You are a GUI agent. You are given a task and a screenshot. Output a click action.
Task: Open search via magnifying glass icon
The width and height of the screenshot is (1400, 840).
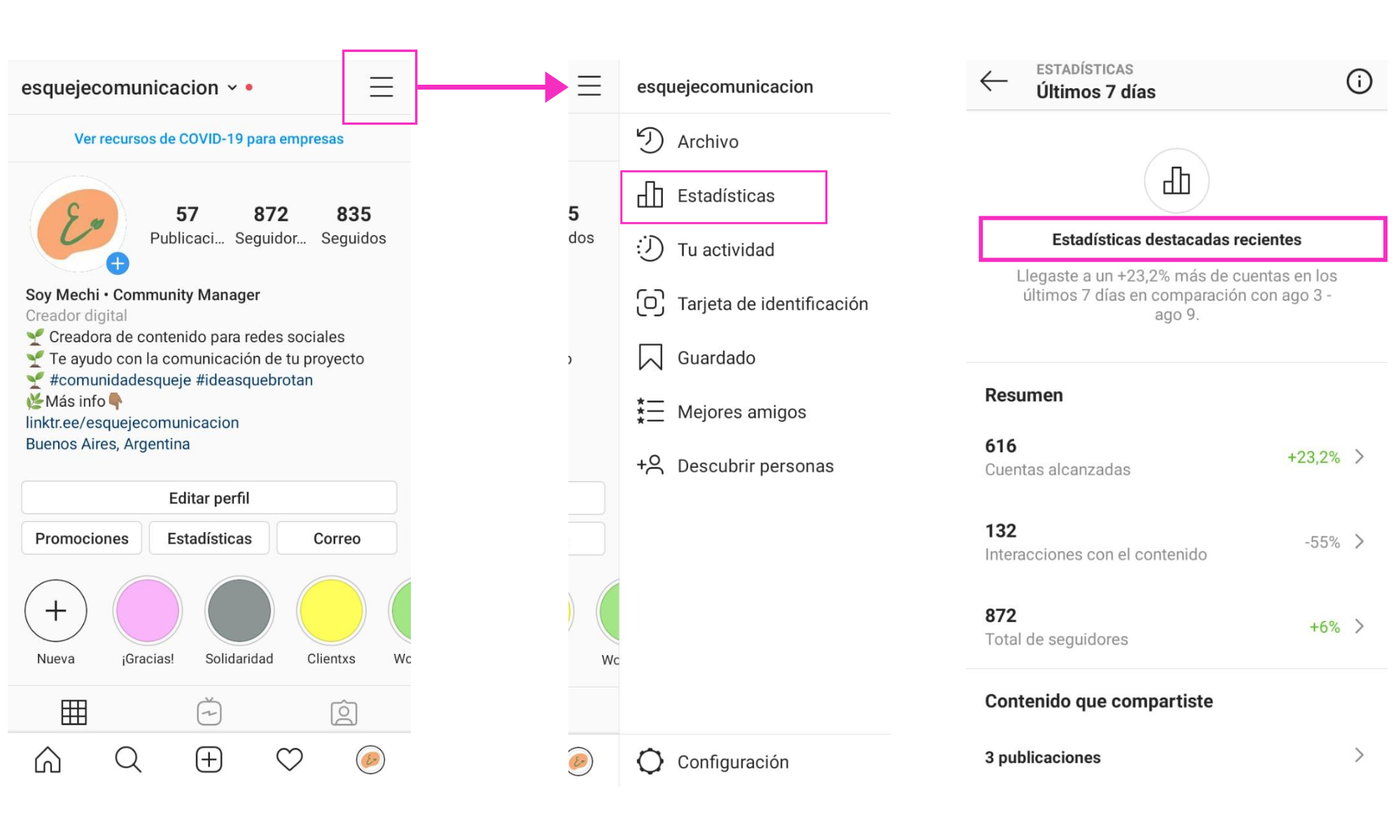(x=128, y=759)
